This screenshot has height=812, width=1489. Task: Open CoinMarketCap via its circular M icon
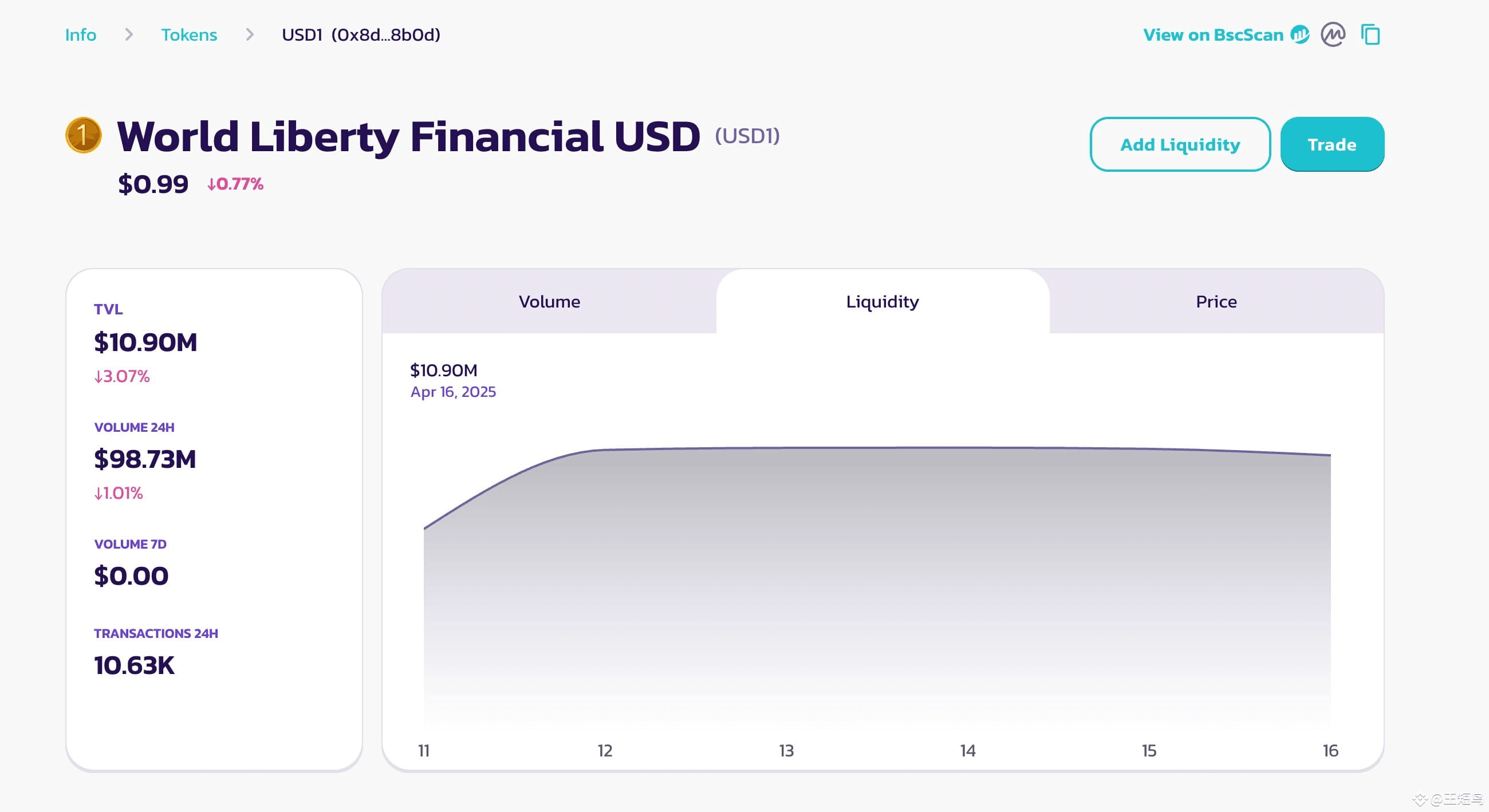pyautogui.click(x=1333, y=35)
